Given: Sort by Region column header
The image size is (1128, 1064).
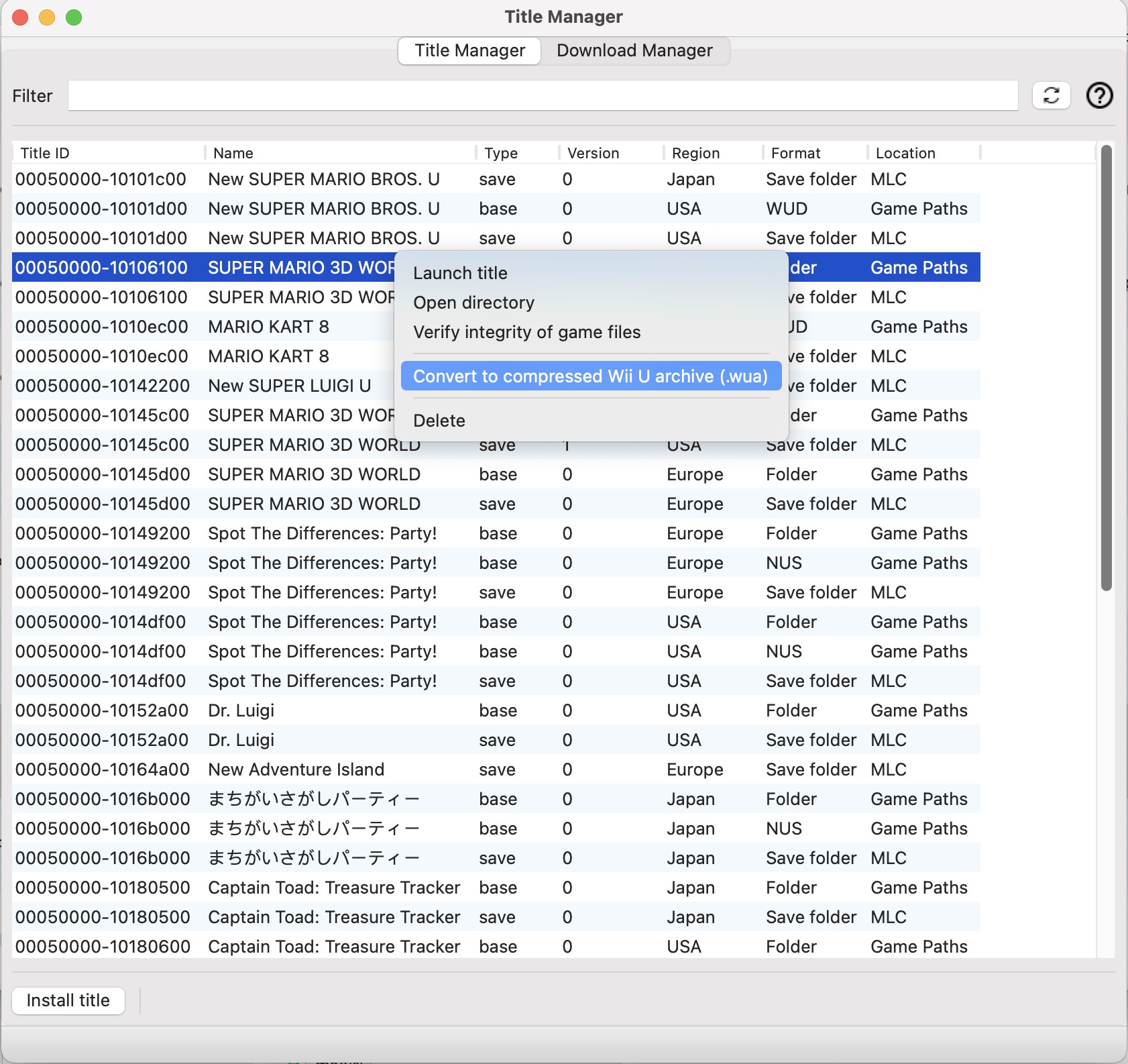Looking at the screenshot, I should point(714,153).
